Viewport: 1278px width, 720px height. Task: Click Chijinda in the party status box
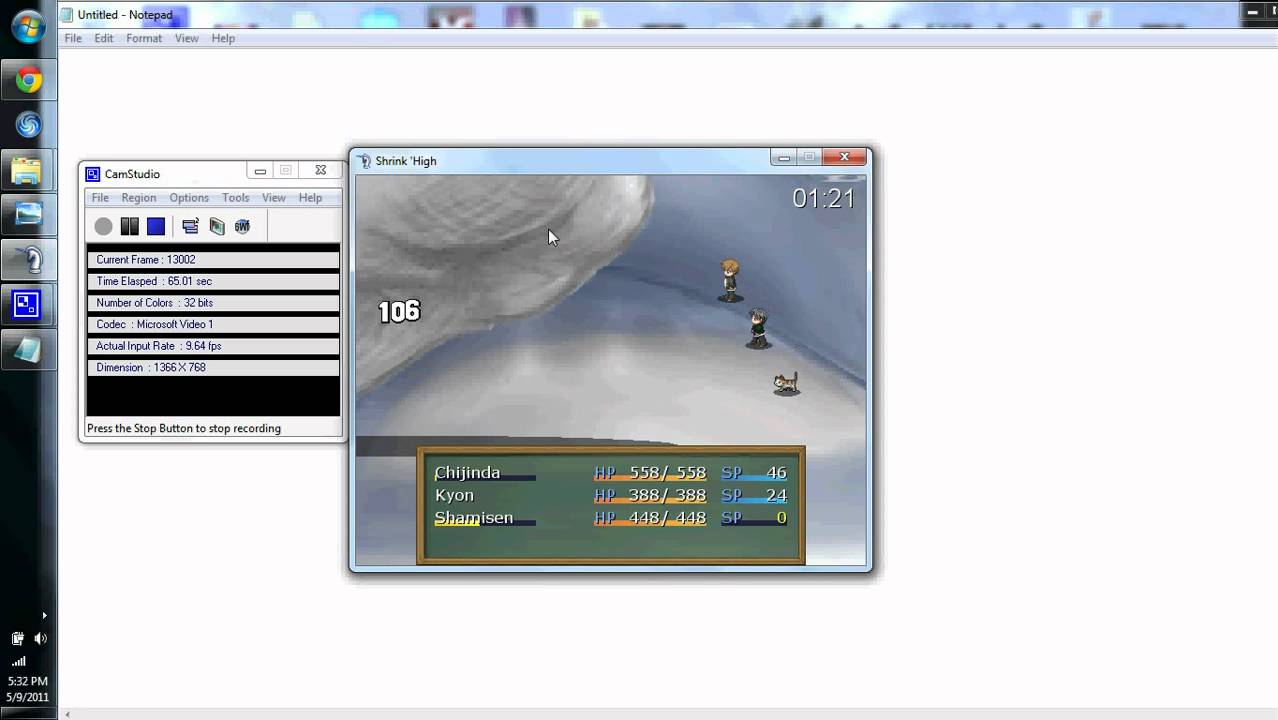[467, 473]
